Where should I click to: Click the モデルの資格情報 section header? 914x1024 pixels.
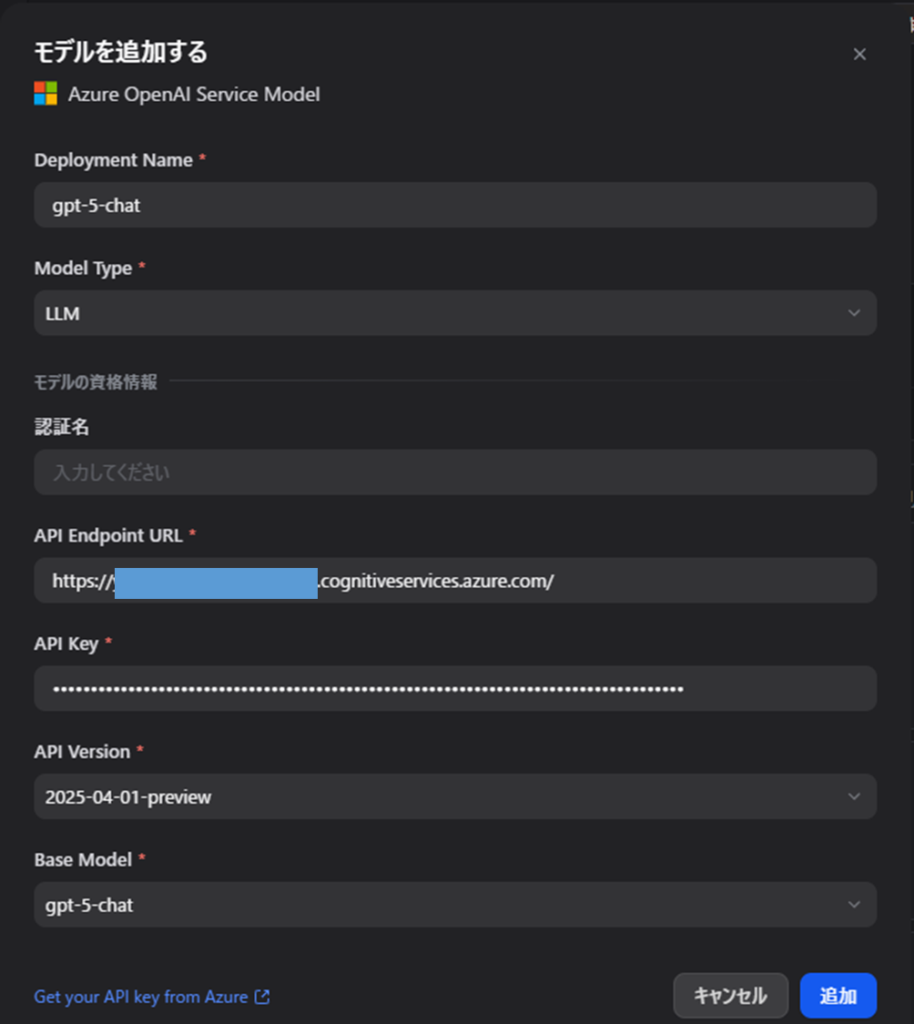click(x=96, y=382)
